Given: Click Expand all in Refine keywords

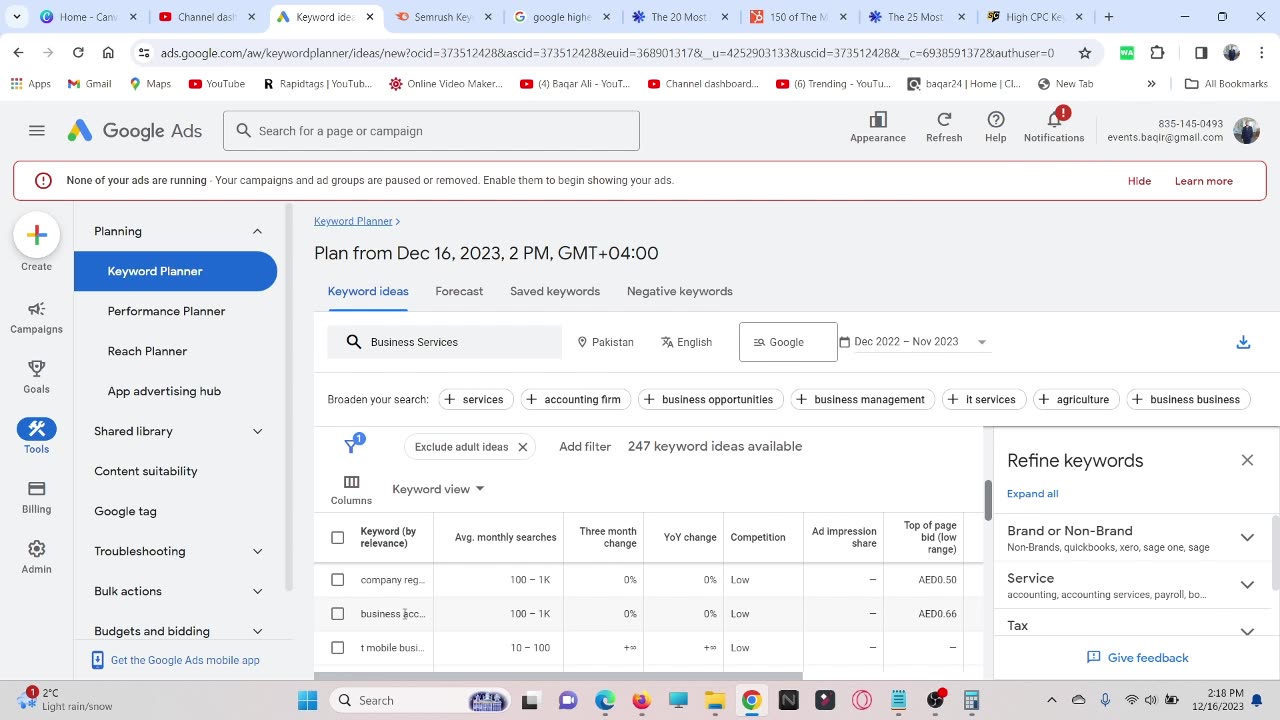Looking at the screenshot, I should [1032, 494].
